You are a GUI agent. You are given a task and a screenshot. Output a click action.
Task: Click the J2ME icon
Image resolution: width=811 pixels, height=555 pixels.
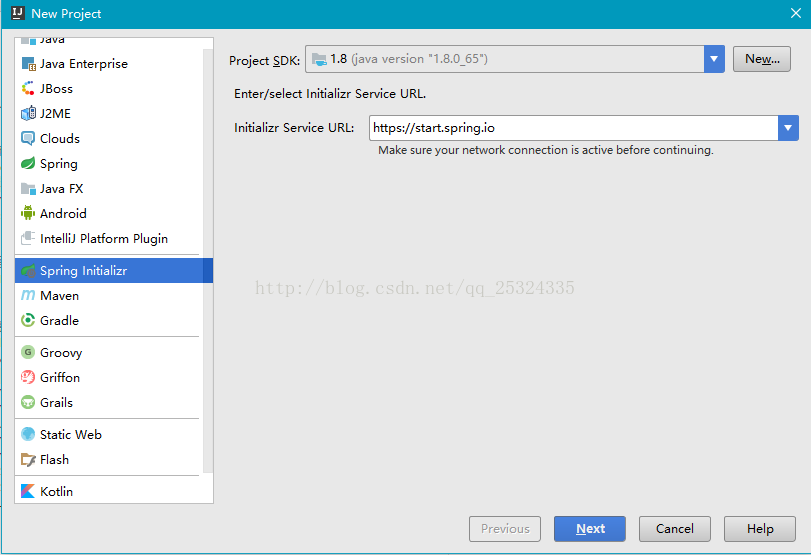coord(28,113)
